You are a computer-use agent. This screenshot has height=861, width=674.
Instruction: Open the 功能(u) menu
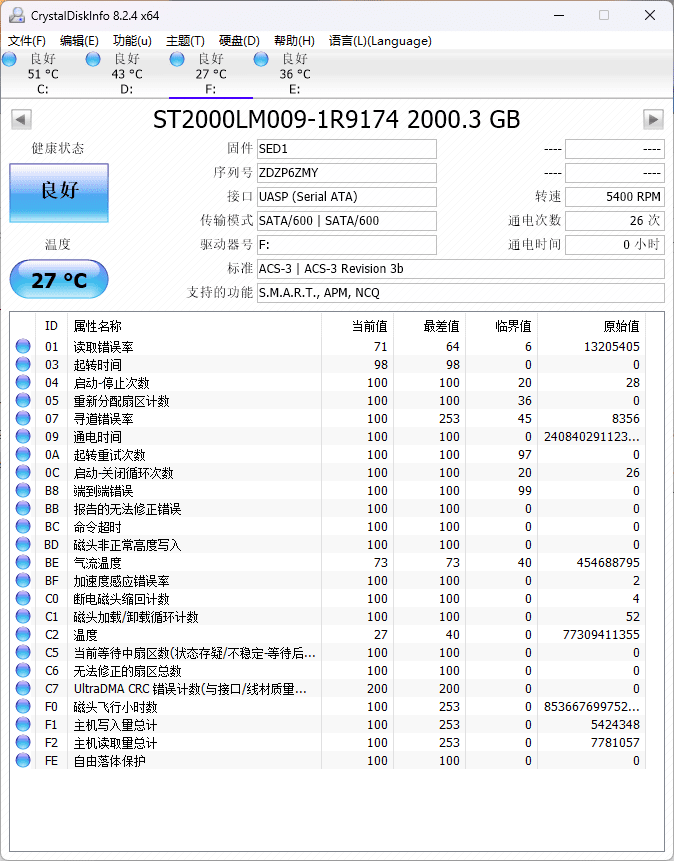(x=132, y=41)
